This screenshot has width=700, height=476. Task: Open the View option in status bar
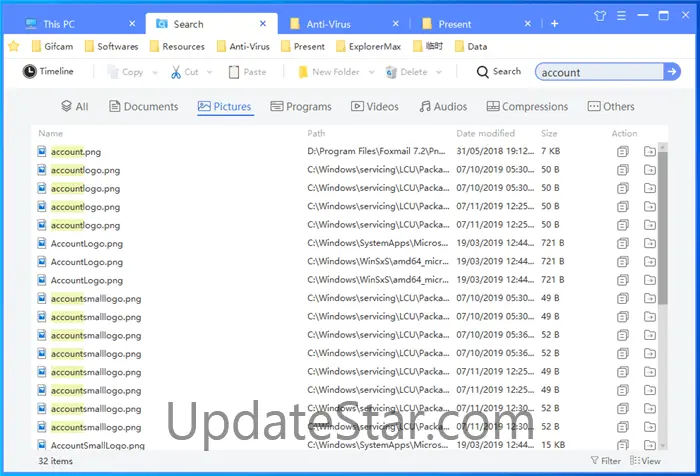click(645, 461)
